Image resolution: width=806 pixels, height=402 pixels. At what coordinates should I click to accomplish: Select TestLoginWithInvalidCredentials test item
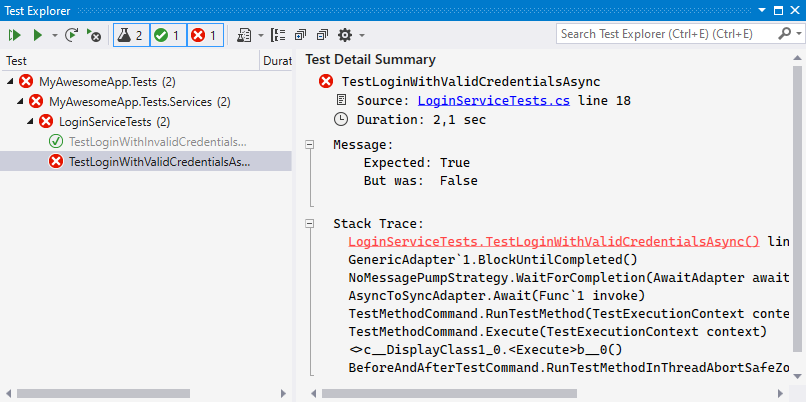(x=157, y=141)
